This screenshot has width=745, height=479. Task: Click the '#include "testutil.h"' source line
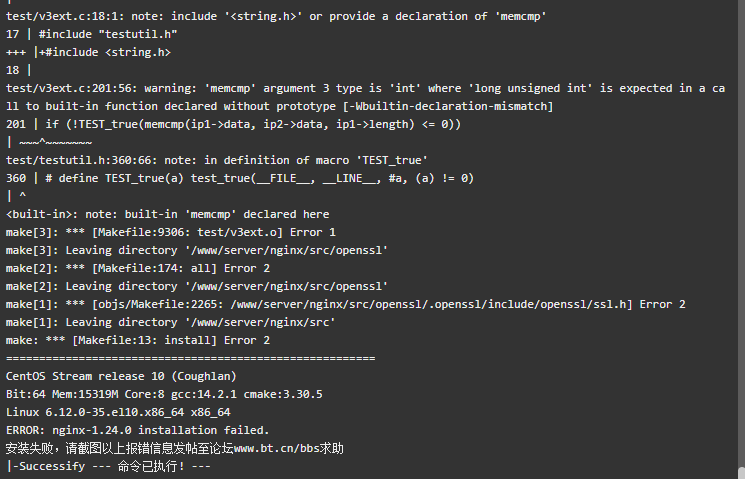91,34
